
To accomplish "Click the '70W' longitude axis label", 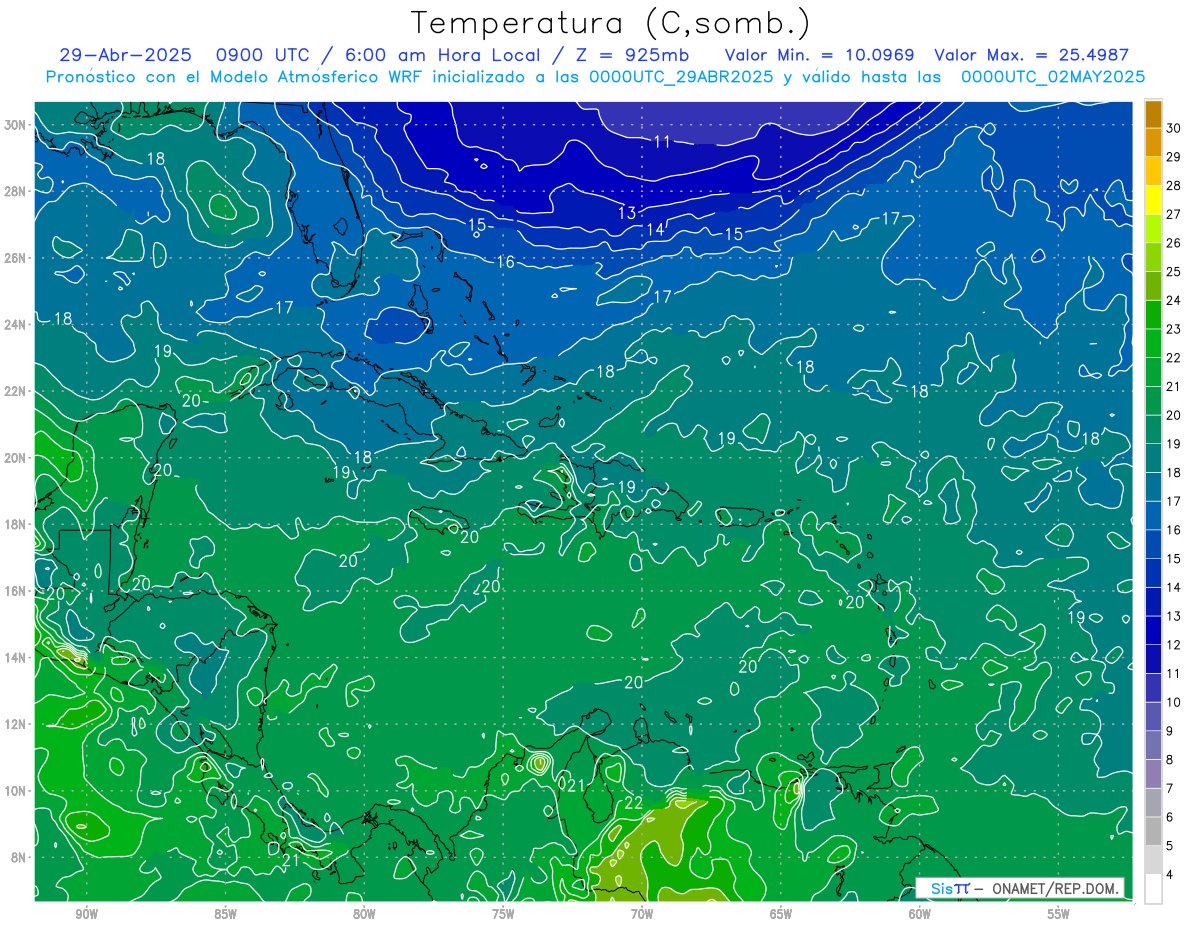I will pyautogui.click(x=642, y=914).
